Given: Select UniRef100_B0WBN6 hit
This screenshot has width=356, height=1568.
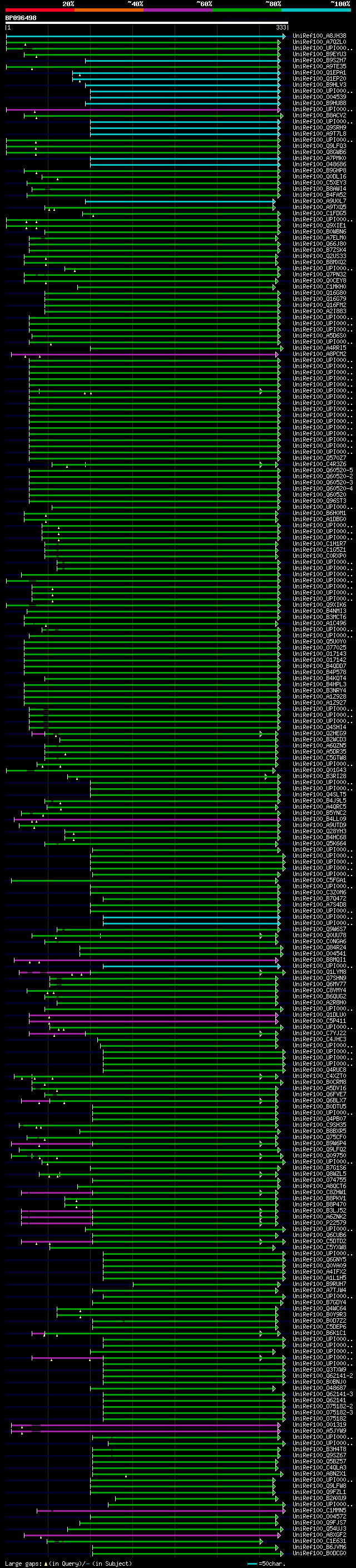Looking at the screenshot, I should point(319,231).
